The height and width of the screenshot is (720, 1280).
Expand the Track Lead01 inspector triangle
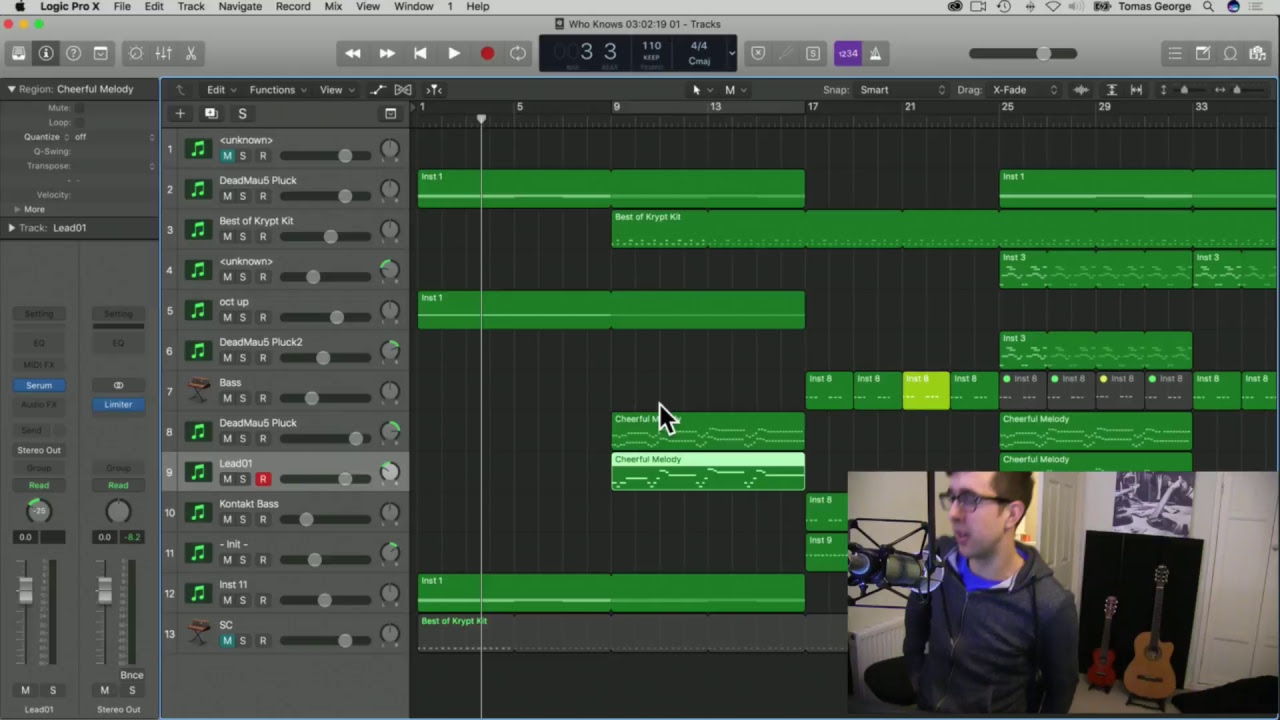(11, 228)
